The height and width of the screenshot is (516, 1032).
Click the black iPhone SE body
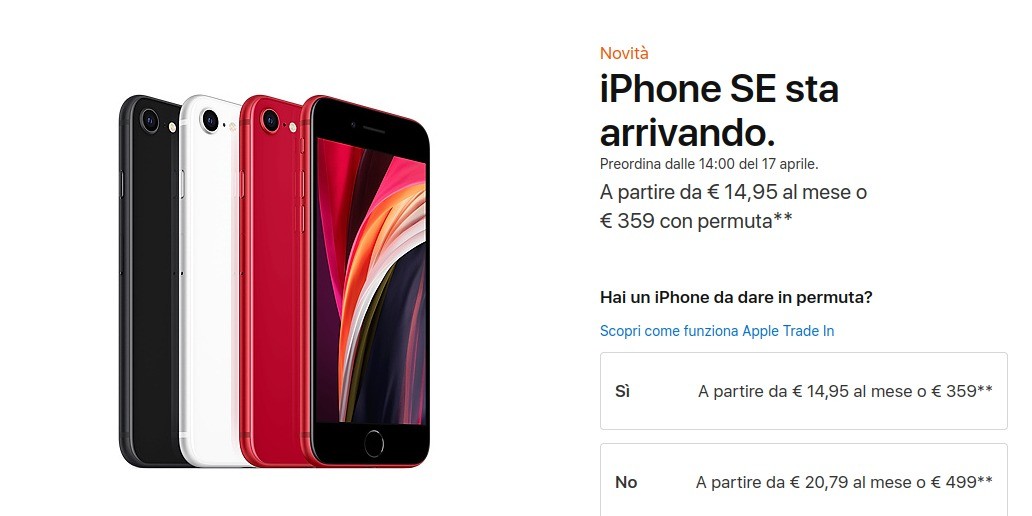click(150, 283)
